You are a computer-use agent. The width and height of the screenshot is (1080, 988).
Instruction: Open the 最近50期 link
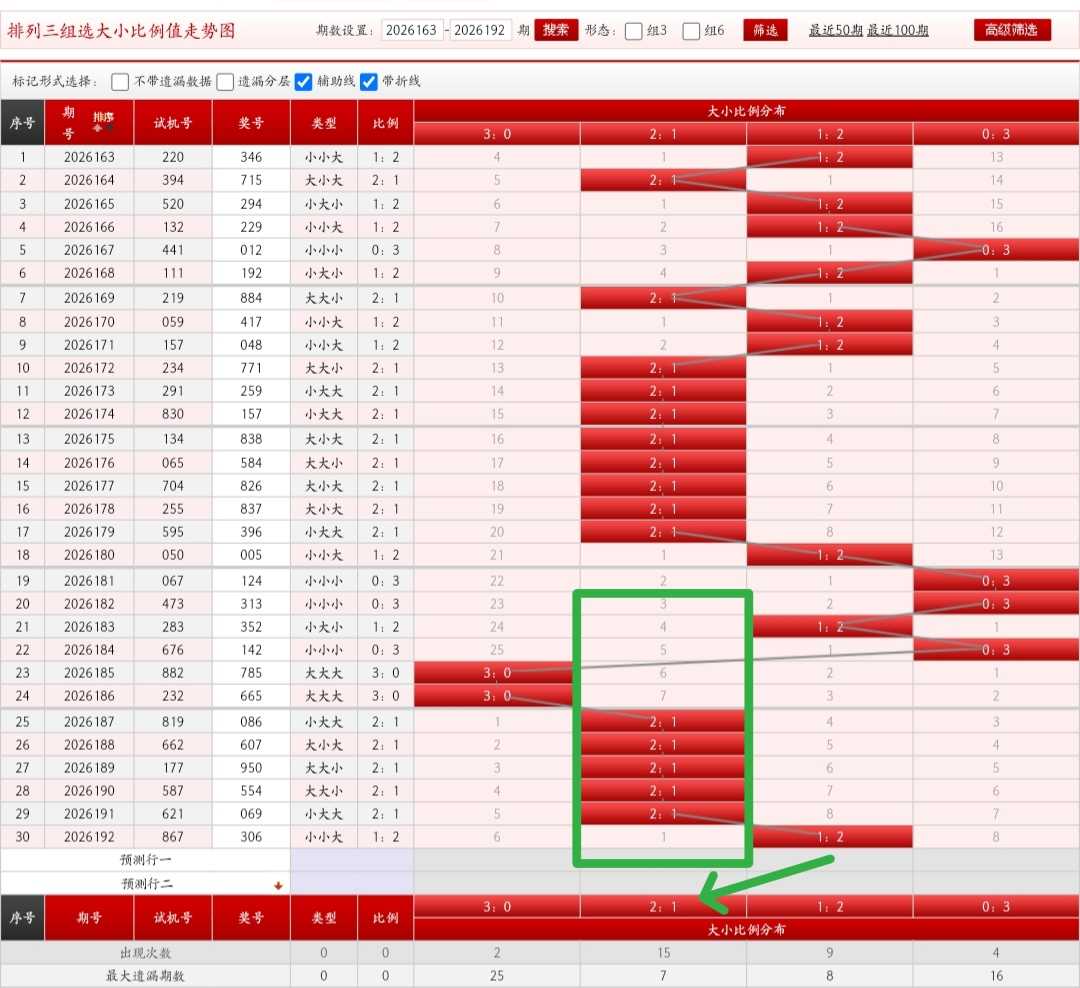[835, 30]
